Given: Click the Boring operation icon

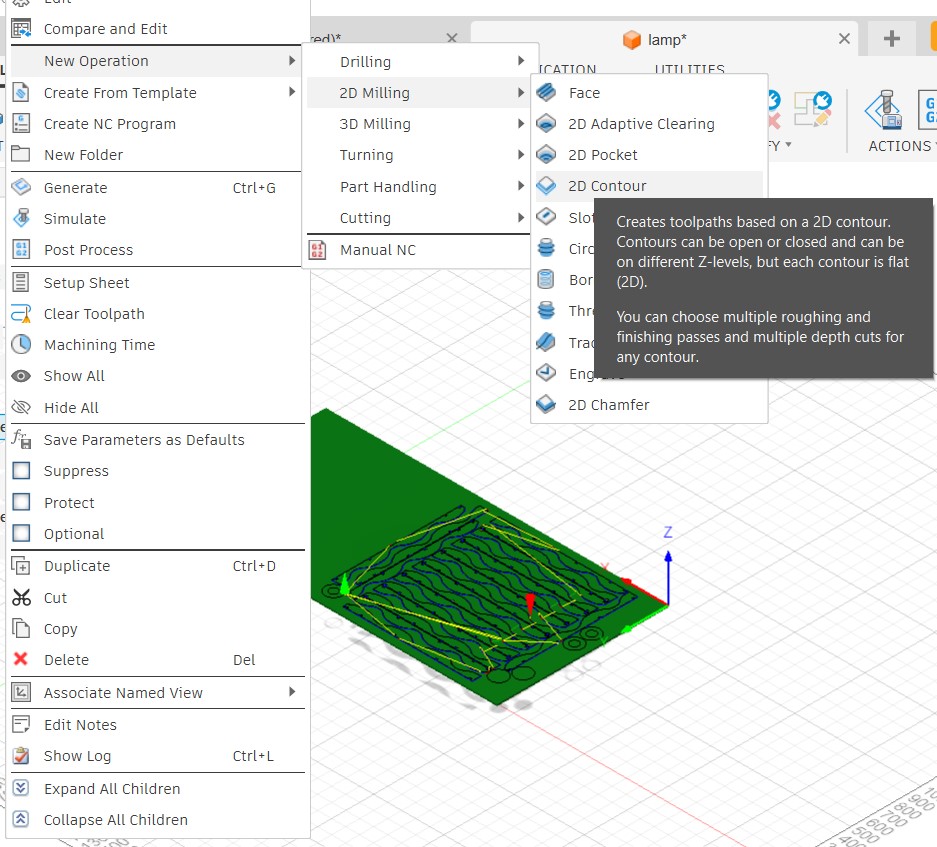Looking at the screenshot, I should tap(546, 279).
